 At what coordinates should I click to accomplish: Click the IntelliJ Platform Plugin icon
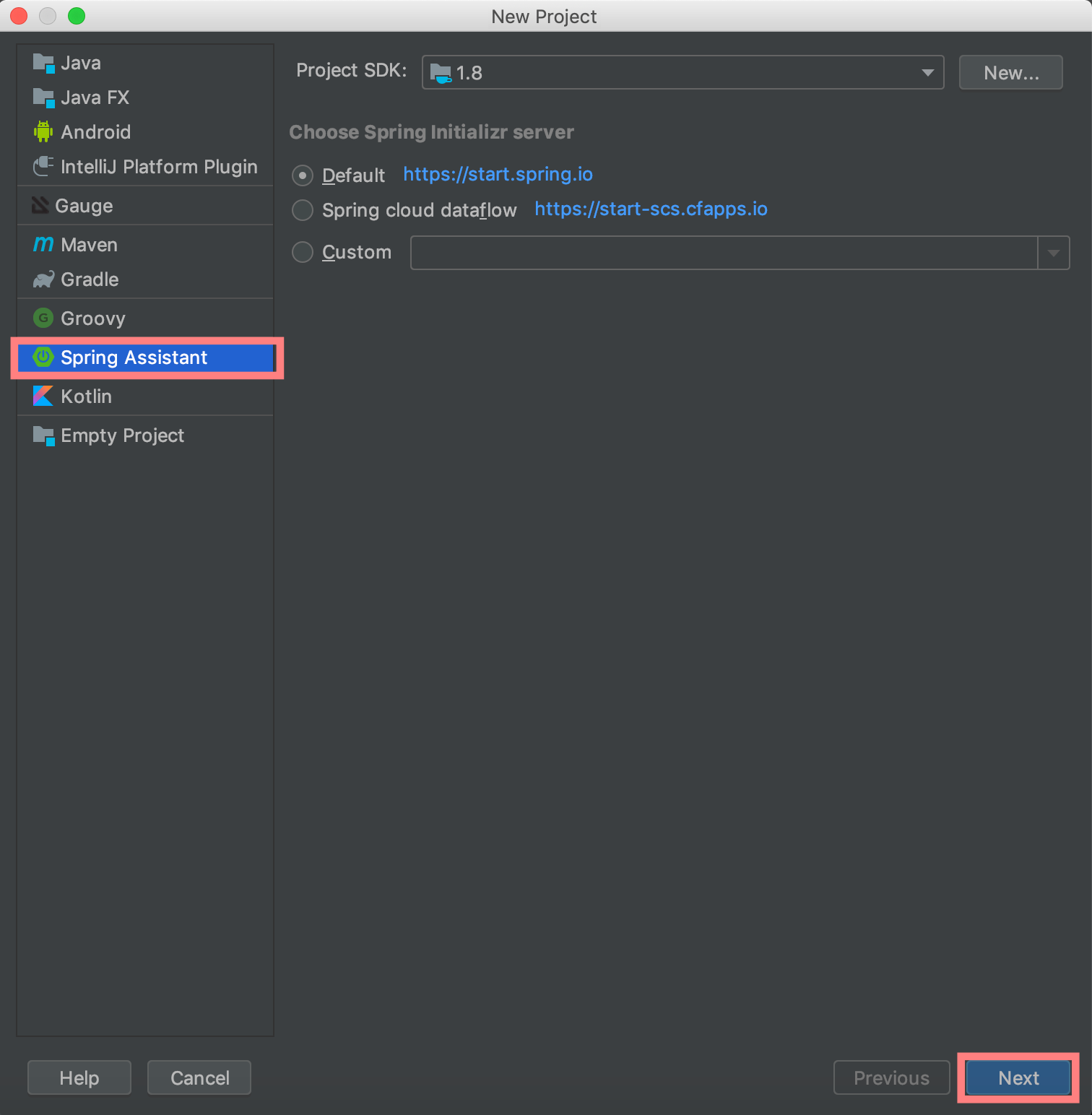[43, 167]
